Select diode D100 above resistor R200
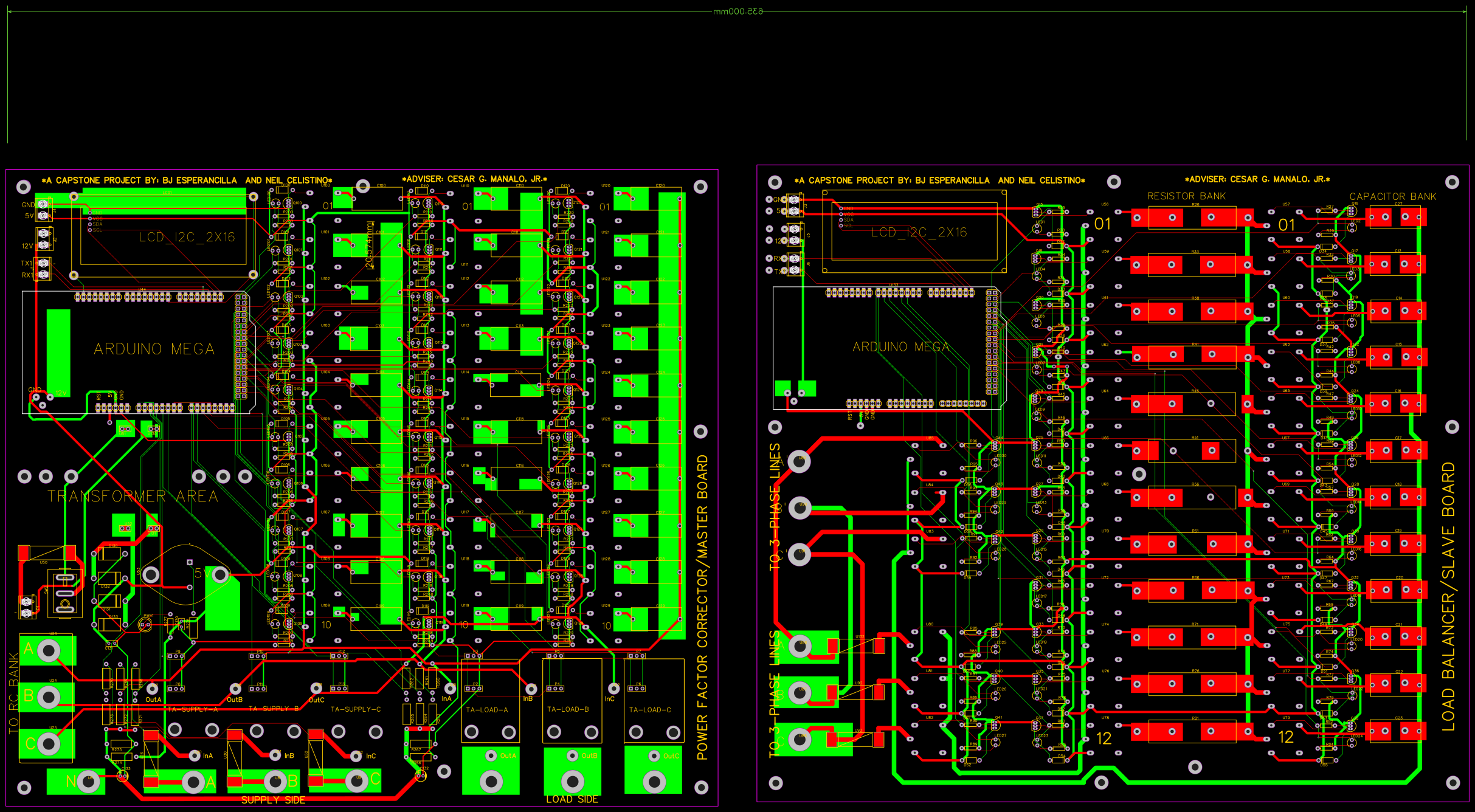Viewport: 1475px width, 812px height. (x=282, y=189)
